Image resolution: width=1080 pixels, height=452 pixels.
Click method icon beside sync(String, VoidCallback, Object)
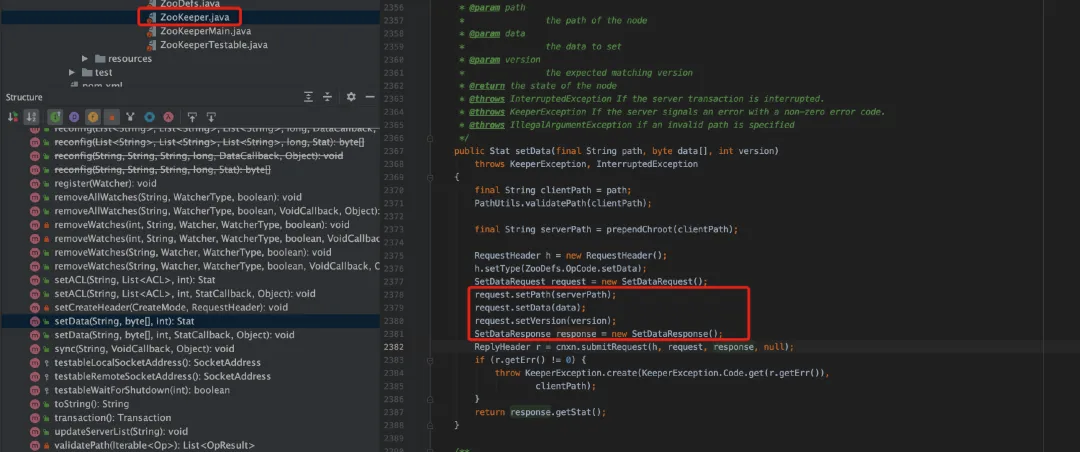point(35,349)
